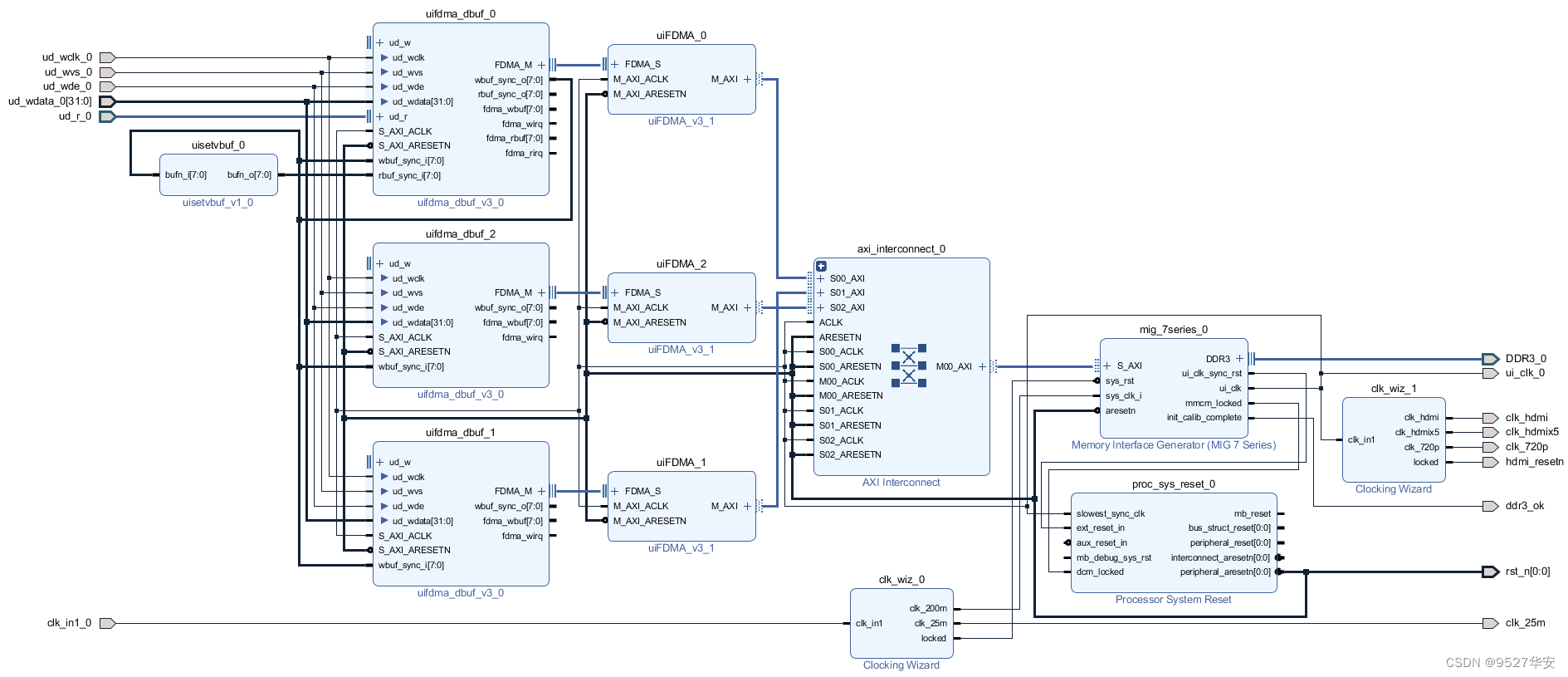1568x677 pixels.
Task: Open Memory Interface Generator (MIG 7 Series) link
Action: pyautogui.click(x=1174, y=445)
